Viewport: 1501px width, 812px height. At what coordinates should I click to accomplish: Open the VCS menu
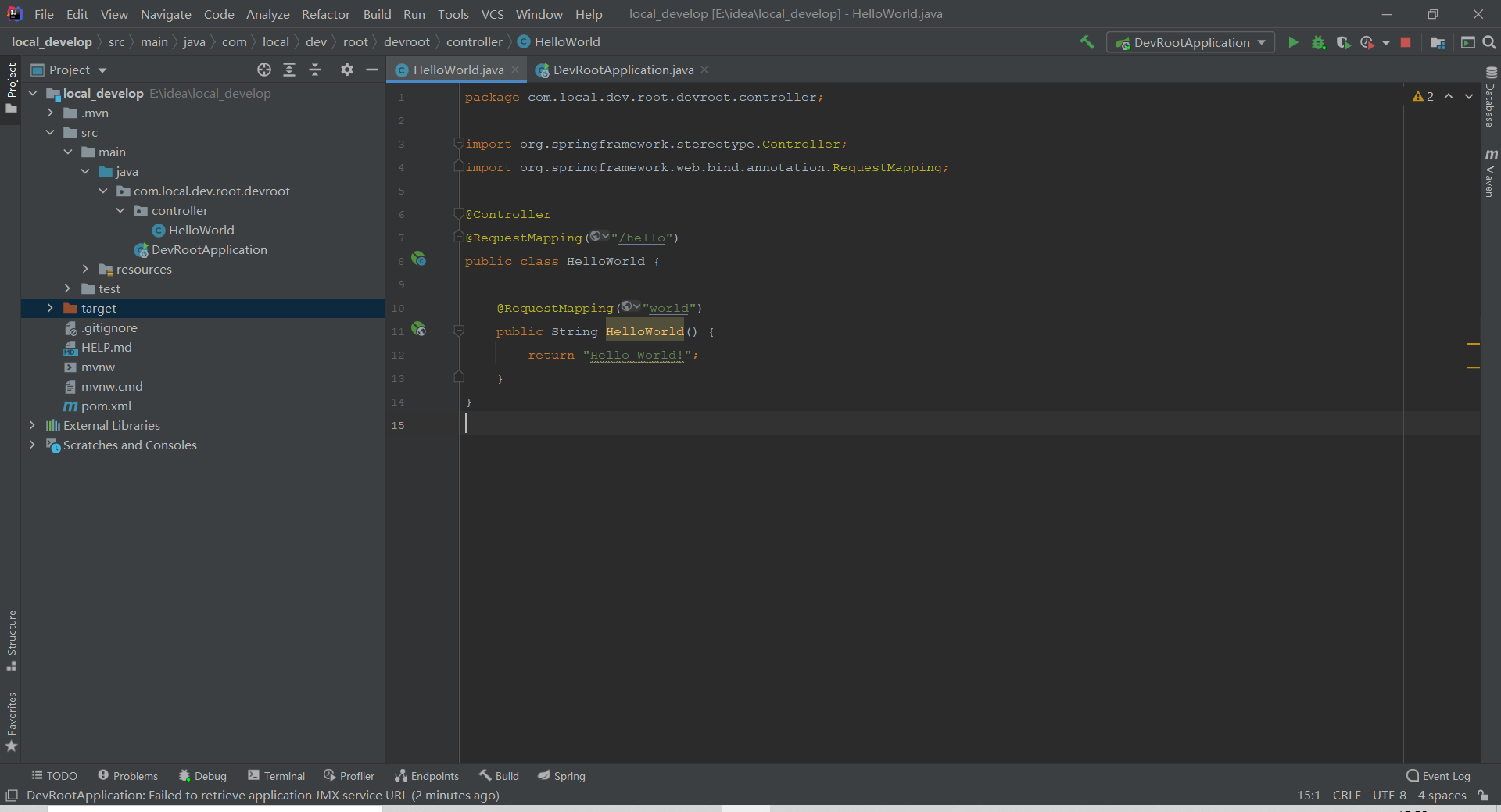(x=493, y=14)
